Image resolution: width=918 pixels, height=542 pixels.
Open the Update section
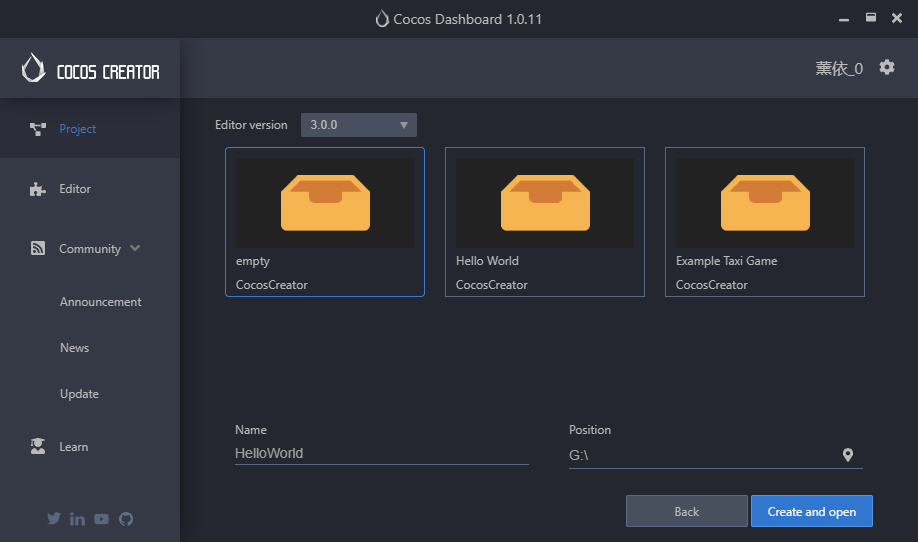[79, 394]
